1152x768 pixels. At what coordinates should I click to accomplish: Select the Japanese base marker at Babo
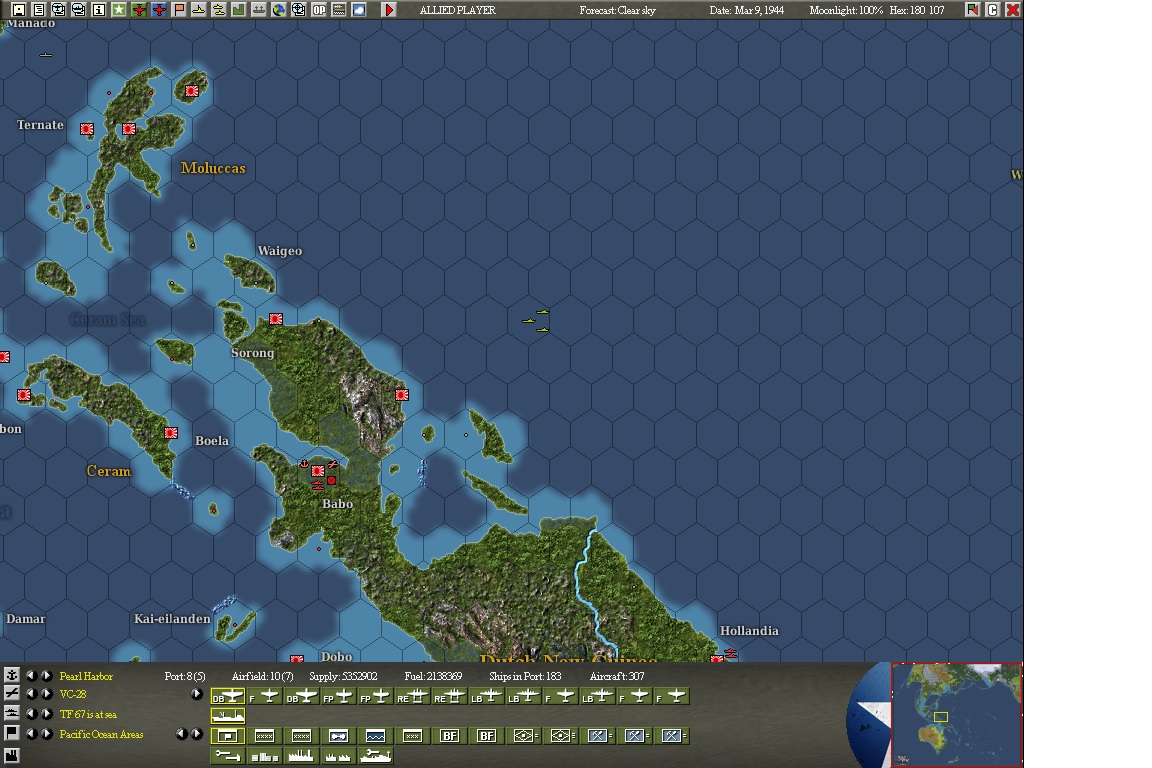(318, 471)
